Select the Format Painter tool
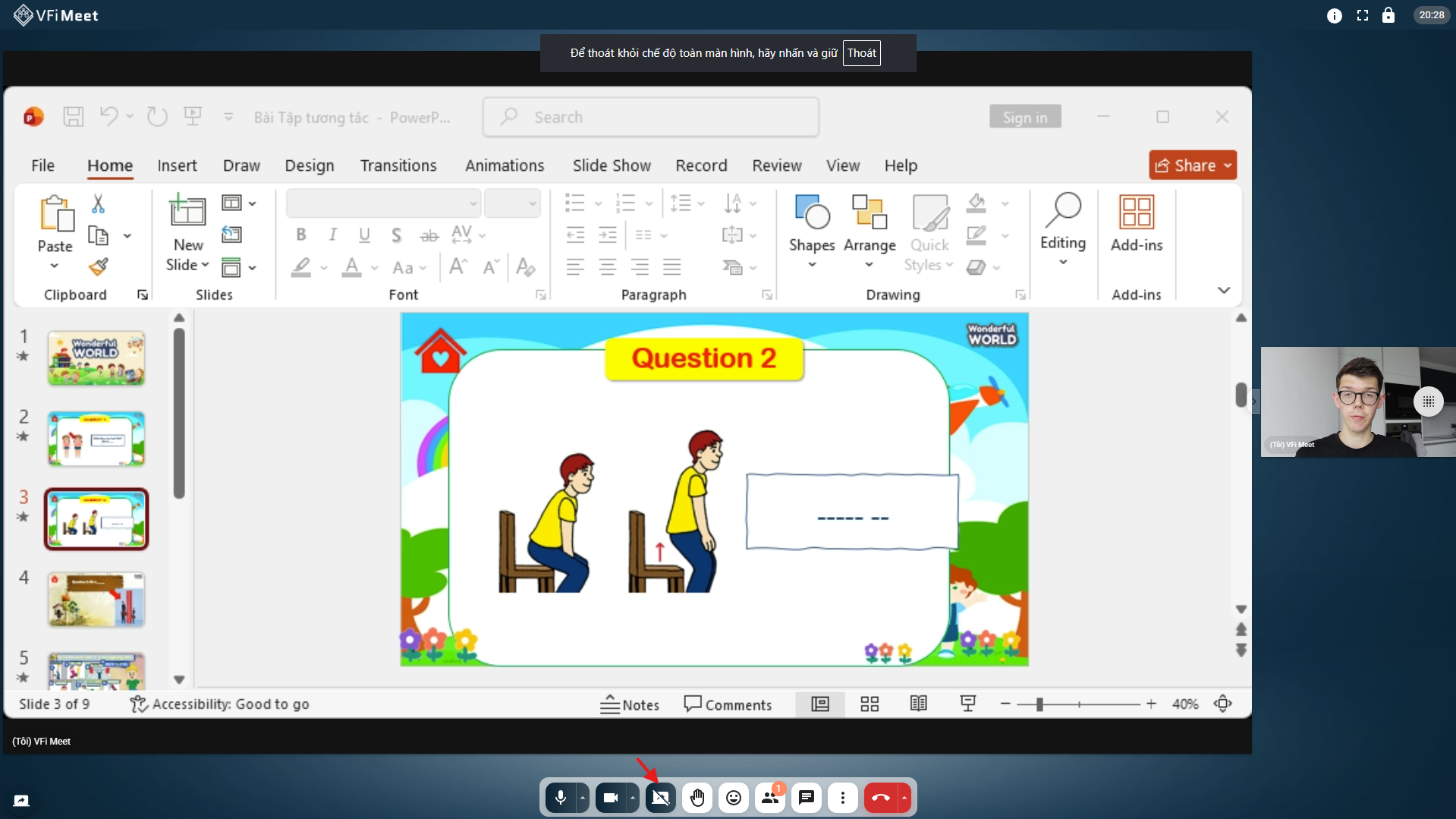Screen dimensions: 1456x819 pos(99,266)
